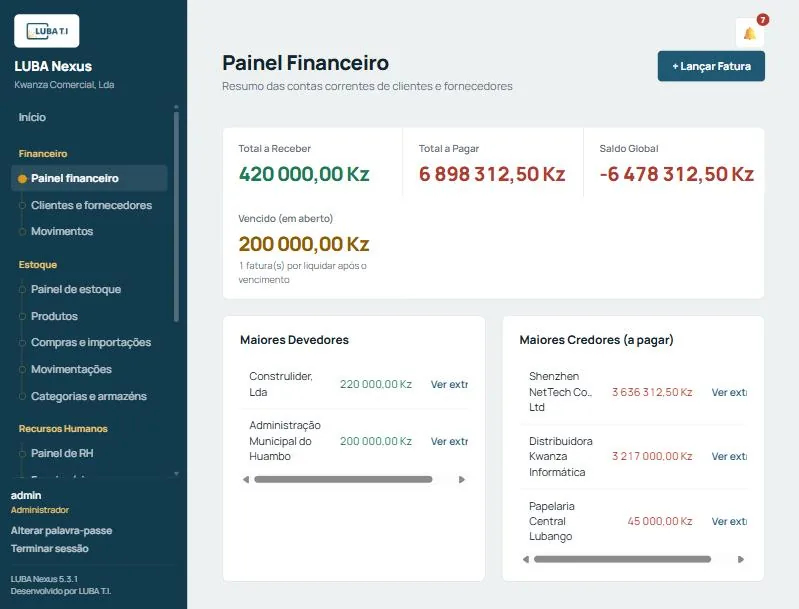Click the amount 3 217 000,00 Kz

(x=652, y=457)
